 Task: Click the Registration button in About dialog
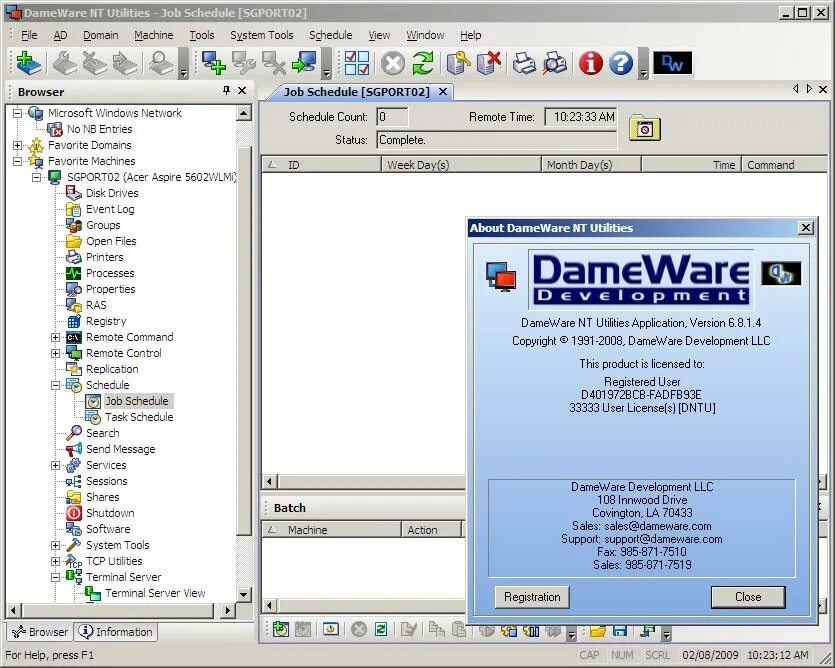(532, 597)
